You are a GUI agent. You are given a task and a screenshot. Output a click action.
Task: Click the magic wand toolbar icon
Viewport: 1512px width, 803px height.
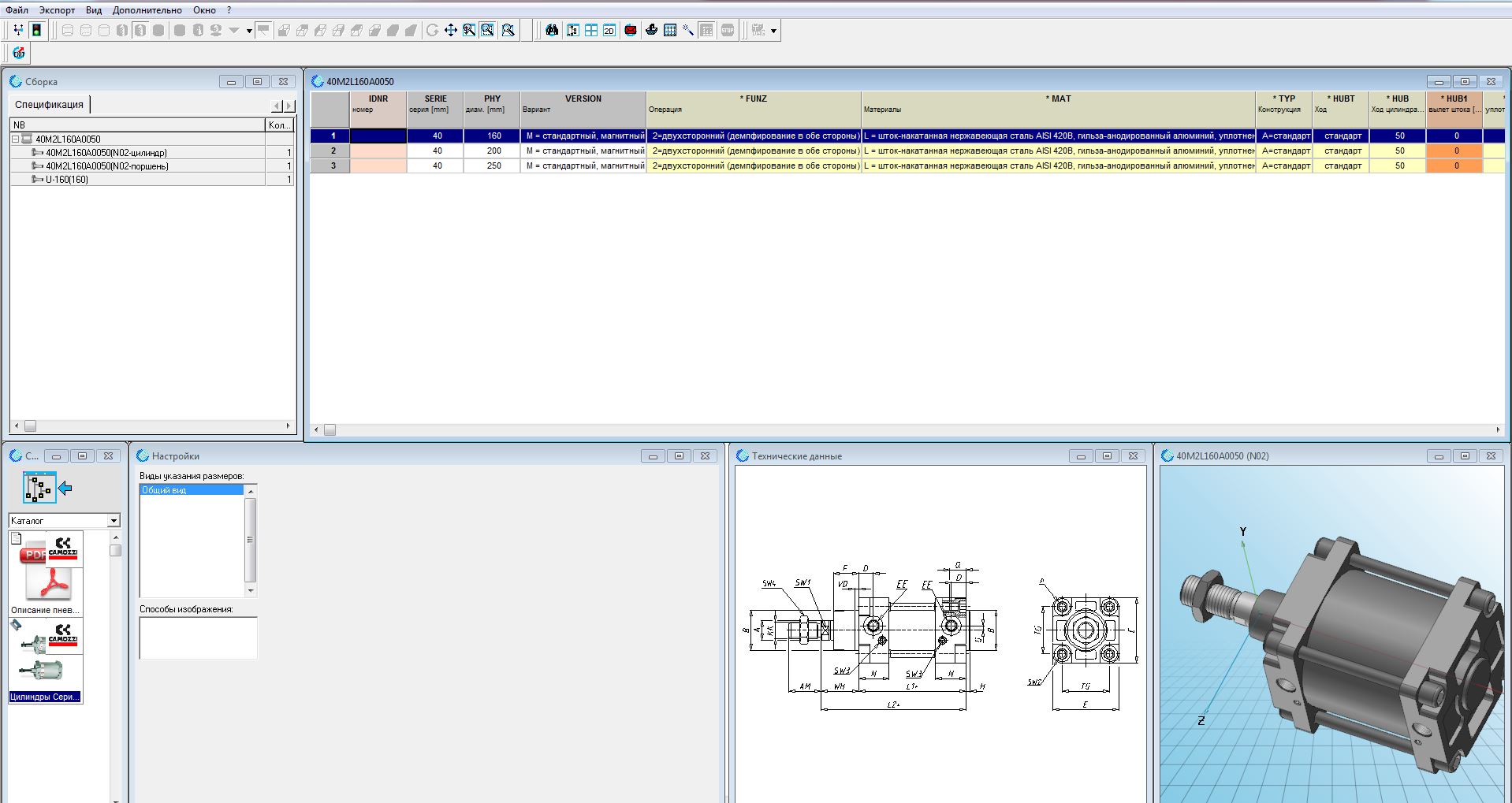(x=688, y=31)
